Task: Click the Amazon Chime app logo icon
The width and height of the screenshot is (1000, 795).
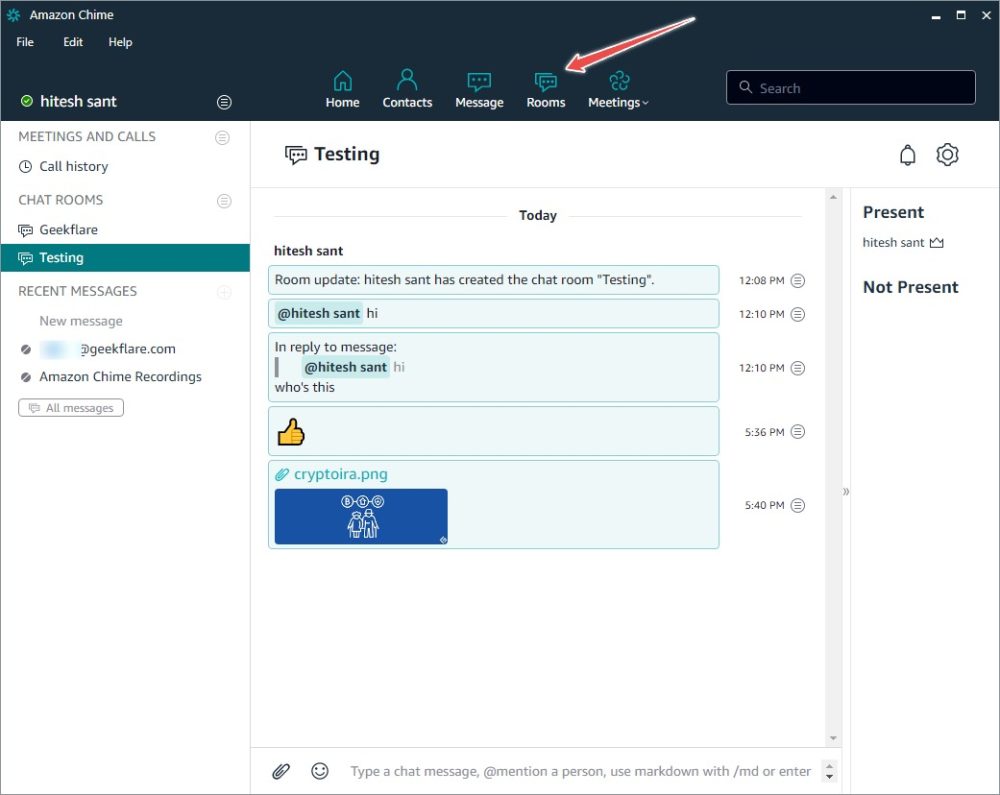Action: (13, 15)
